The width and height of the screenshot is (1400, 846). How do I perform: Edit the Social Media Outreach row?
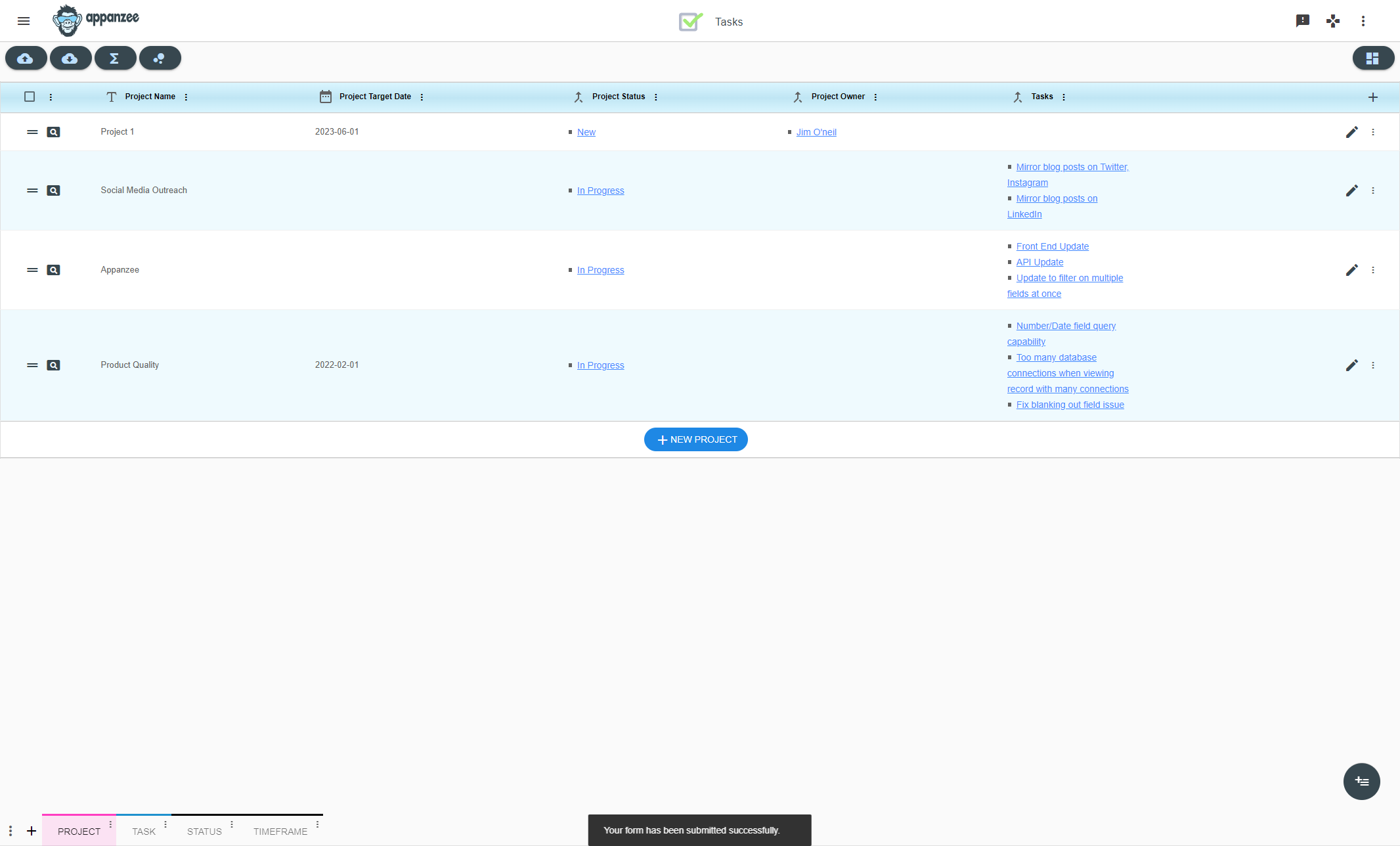(x=1352, y=190)
